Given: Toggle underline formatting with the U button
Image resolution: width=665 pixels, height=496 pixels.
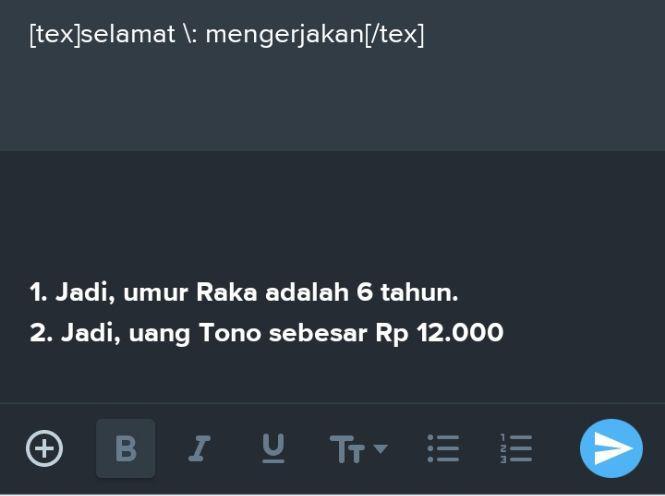Looking at the screenshot, I should [x=273, y=448].
